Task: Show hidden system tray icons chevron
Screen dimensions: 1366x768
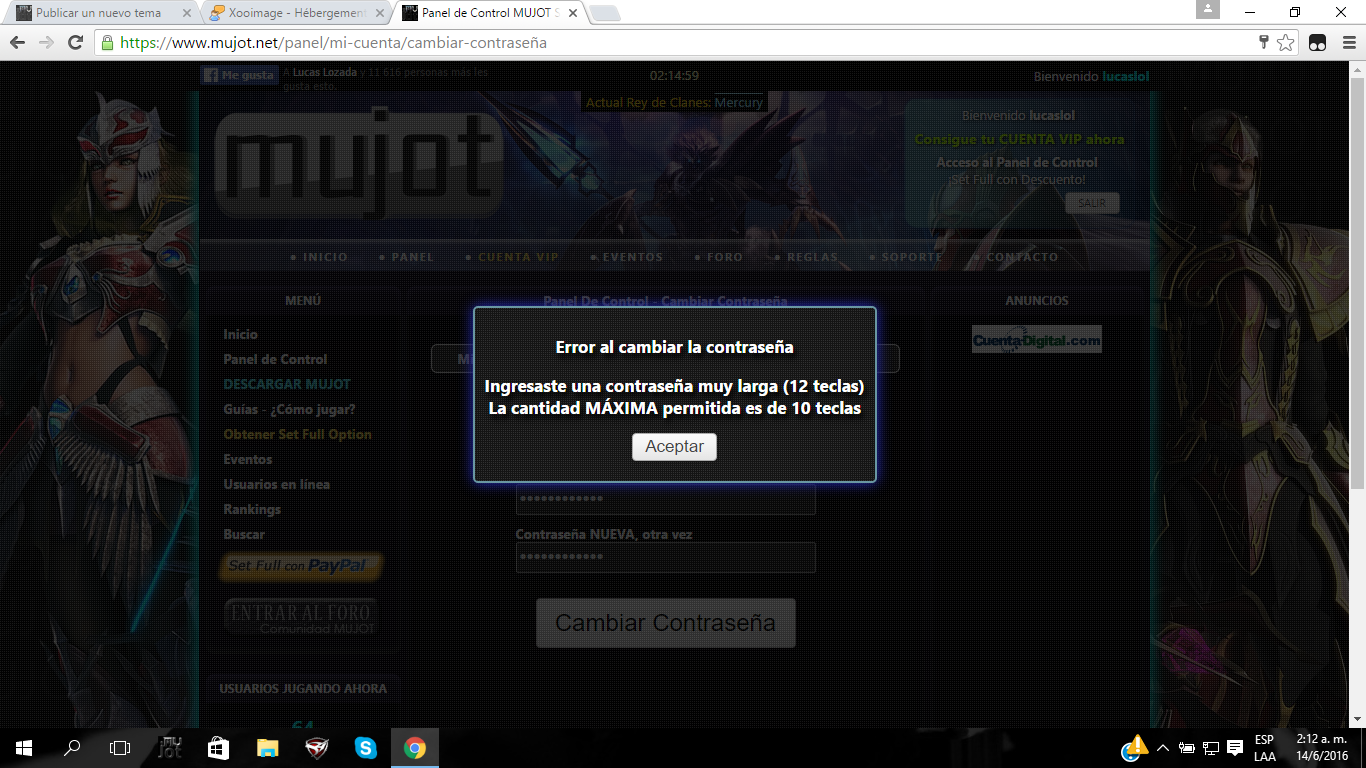Action: click(1162, 748)
